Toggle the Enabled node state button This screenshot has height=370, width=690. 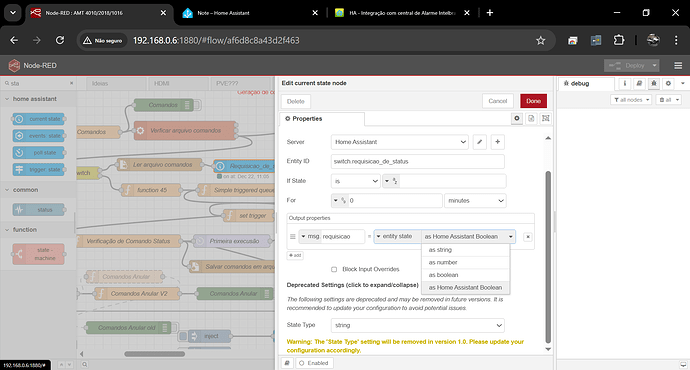[x=314, y=363]
